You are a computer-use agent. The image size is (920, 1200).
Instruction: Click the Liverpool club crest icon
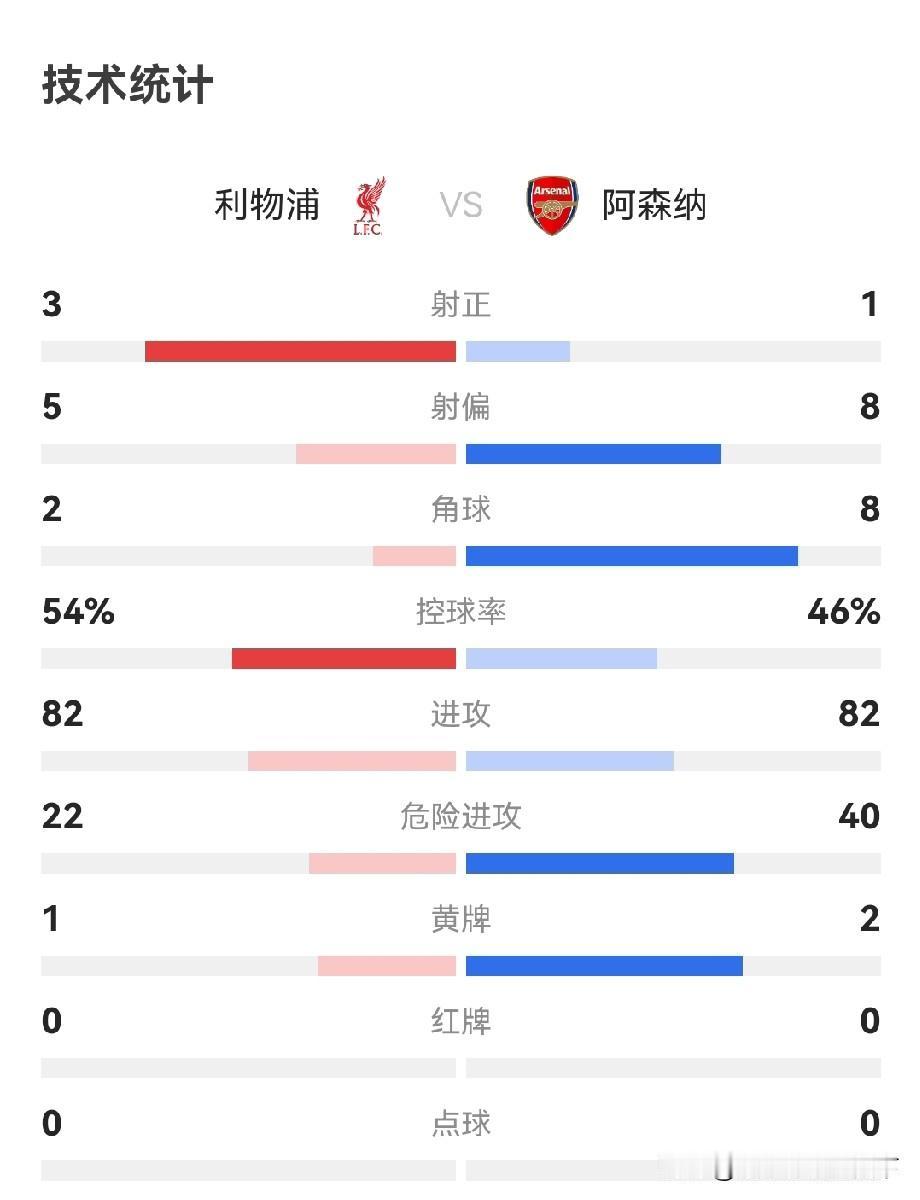coord(368,206)
